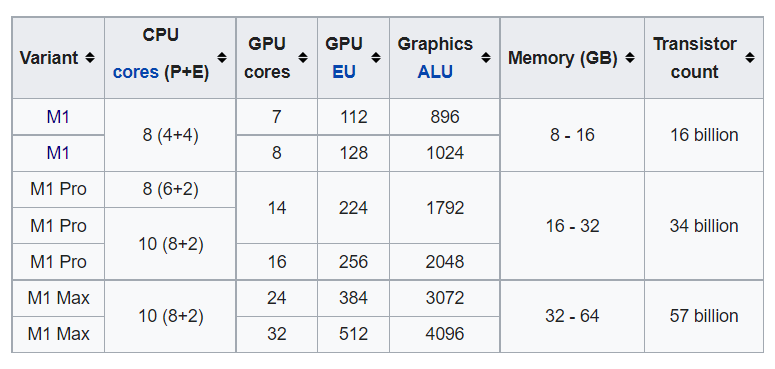Select the 4096 Graphics ALU cell
This screenshot has height=369, width=775.
(445, 334)
